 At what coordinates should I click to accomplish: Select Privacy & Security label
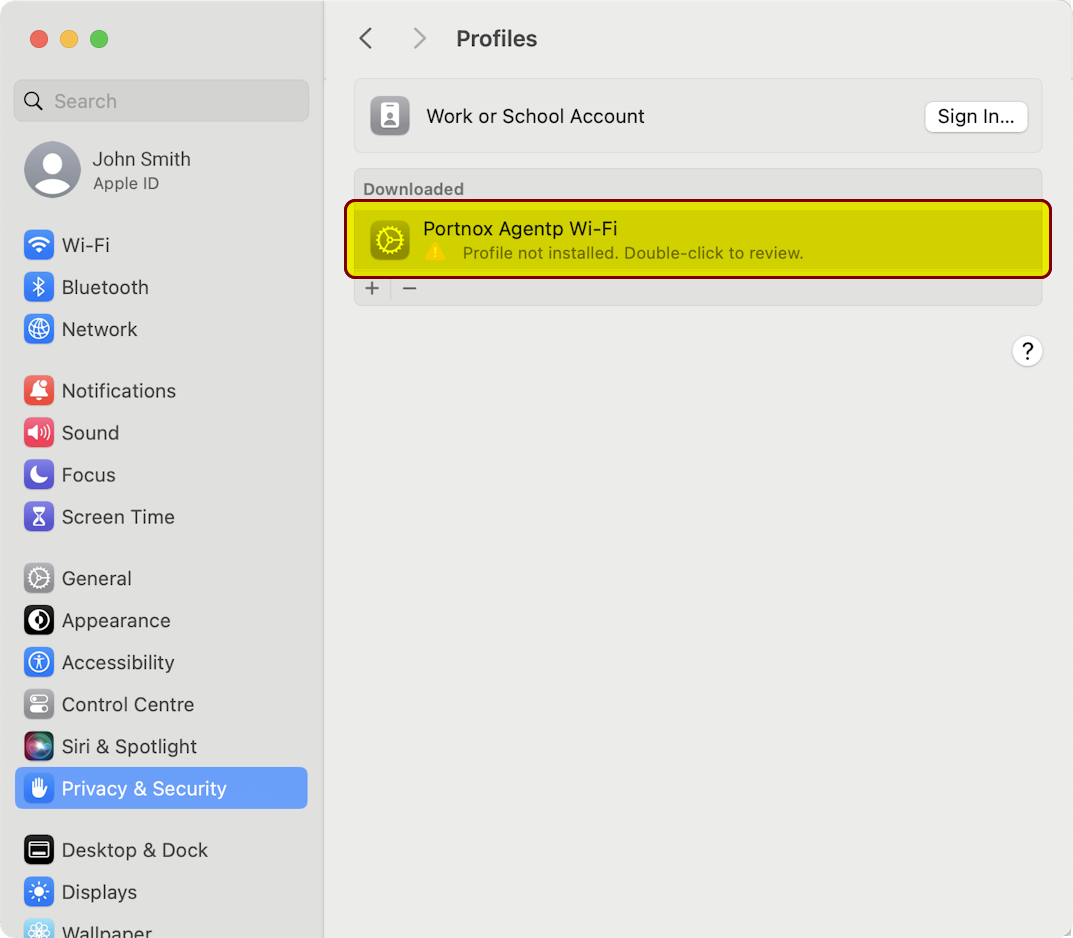[x=144, y=788]
